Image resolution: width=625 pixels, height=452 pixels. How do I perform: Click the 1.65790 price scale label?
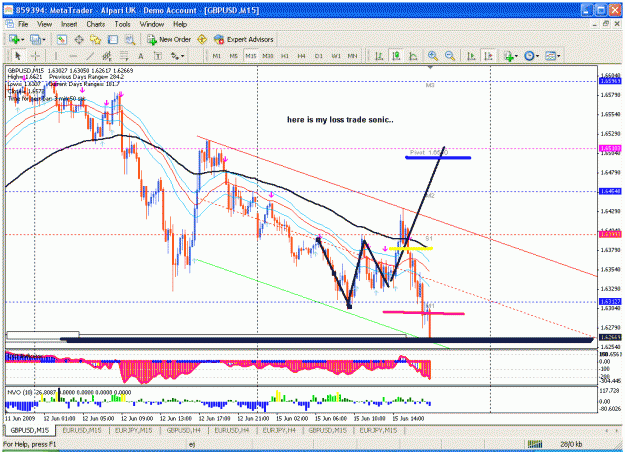pos(610,95)
